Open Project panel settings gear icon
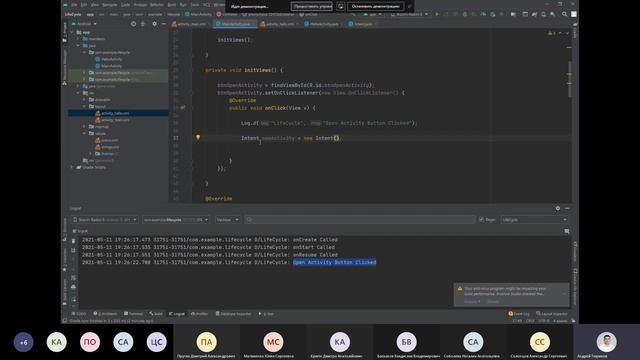This screenshot has width=640, height=360. coord(154,24)
